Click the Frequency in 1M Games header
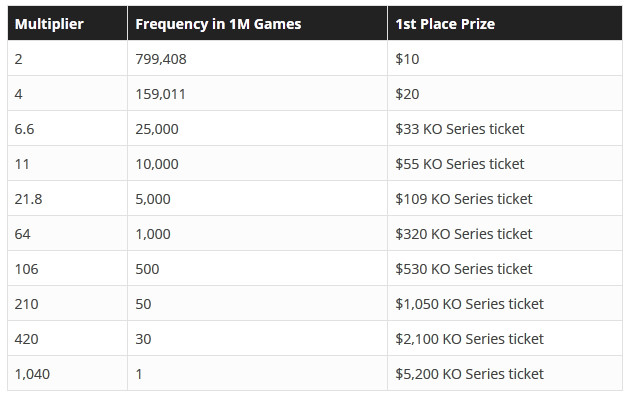Viewport: 630px width, 401px height. tap(258, 23)
